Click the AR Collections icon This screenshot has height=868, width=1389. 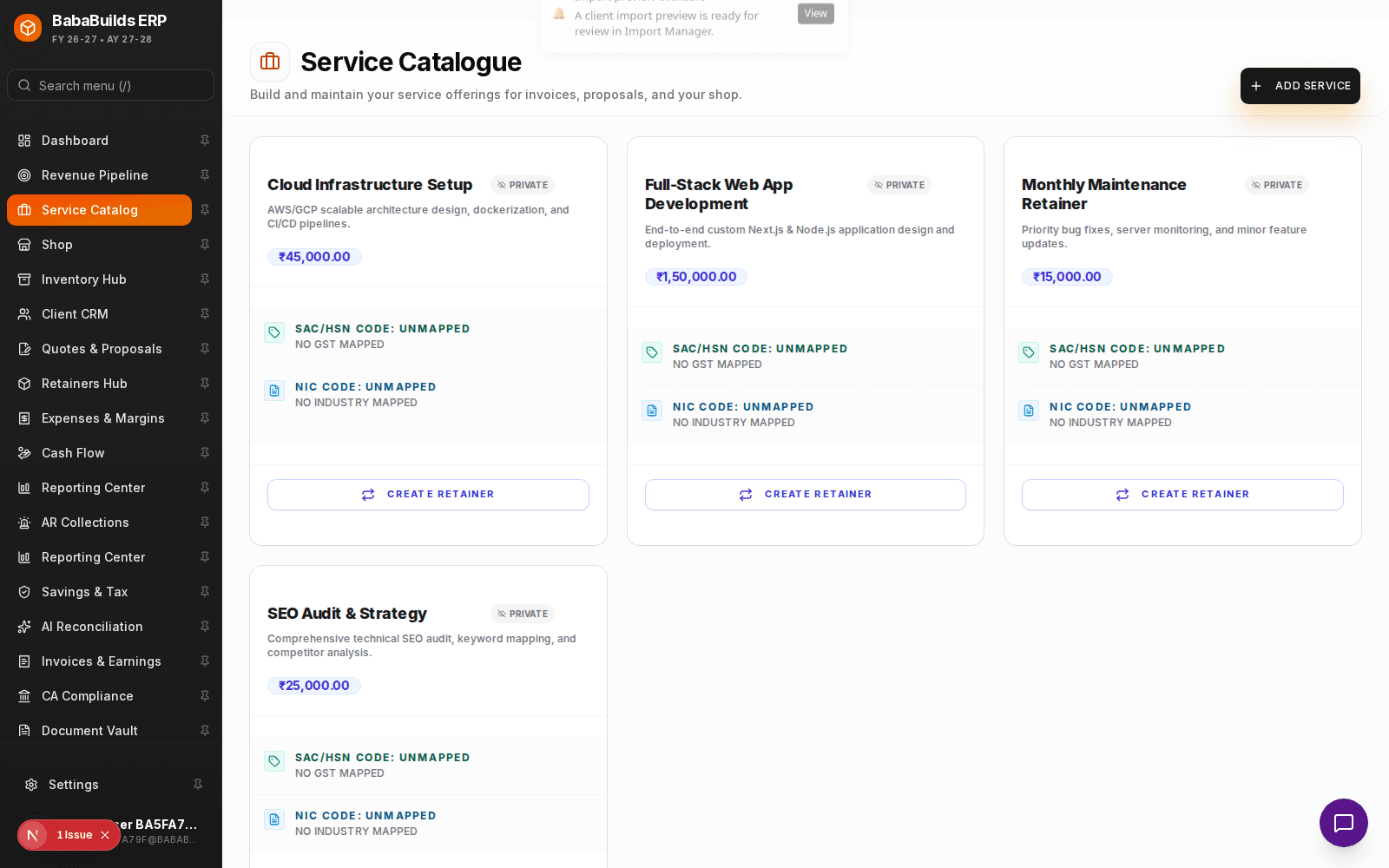point(24,523)
